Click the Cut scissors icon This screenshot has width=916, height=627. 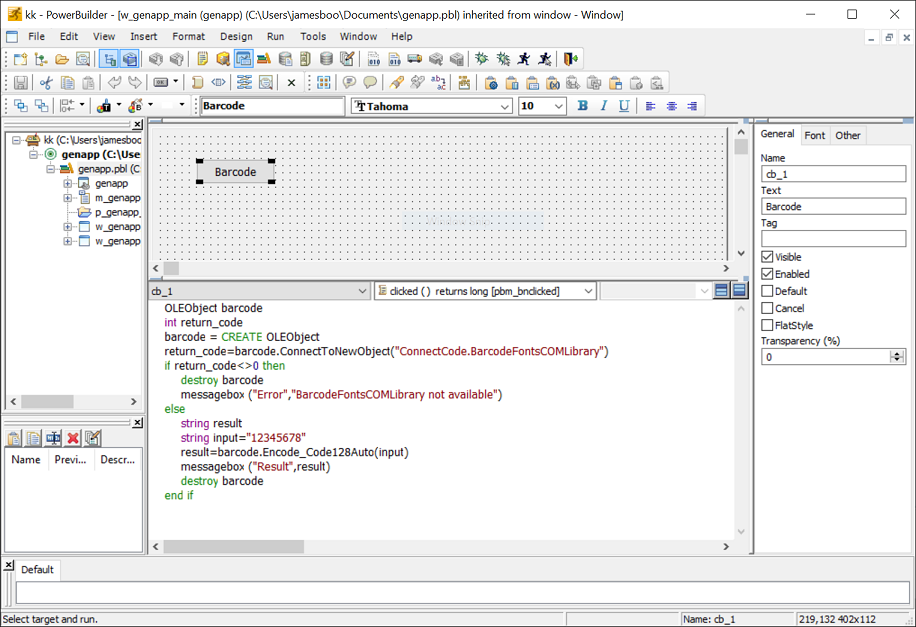pos(46,83)
